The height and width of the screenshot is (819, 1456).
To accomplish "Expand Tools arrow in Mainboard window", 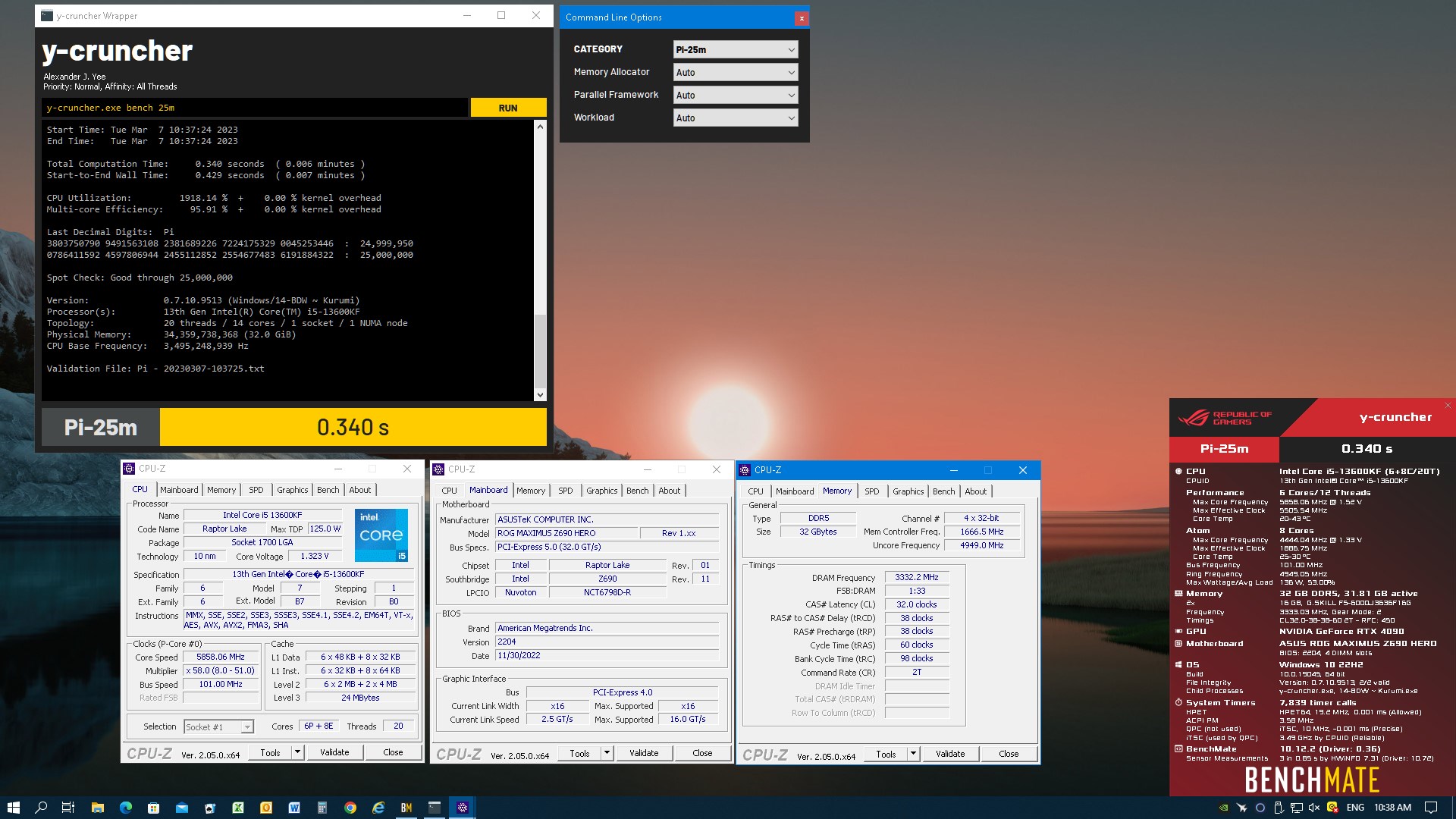I will pyautogui.click(x=607, y=753).
